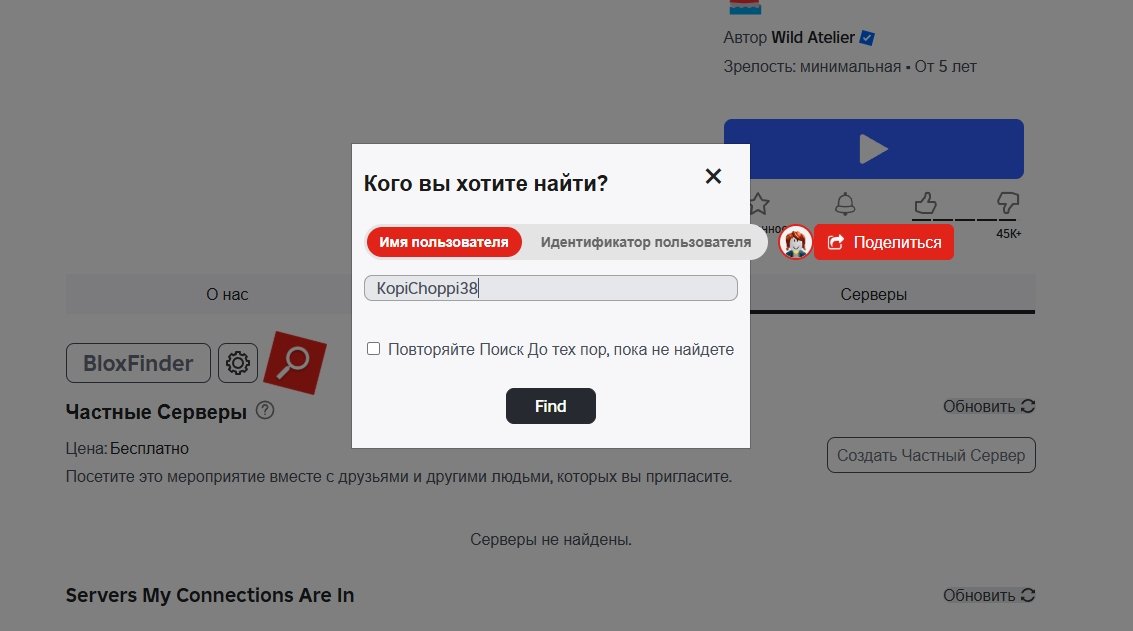Enable the repeat search until found checkbox
This screenshot has width=1133, height=631.
(374, 349)
